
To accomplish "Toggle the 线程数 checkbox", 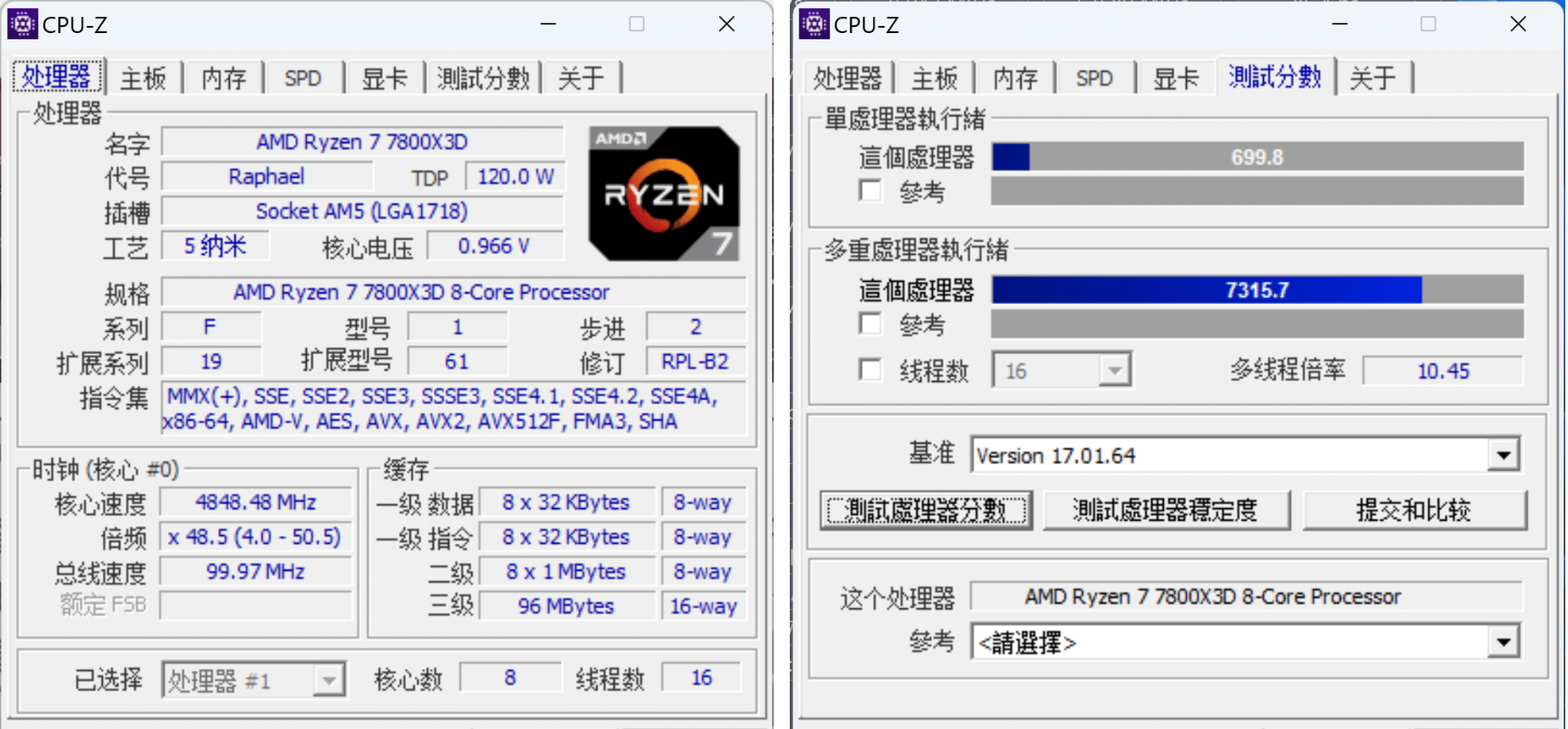I will [870, 369].
